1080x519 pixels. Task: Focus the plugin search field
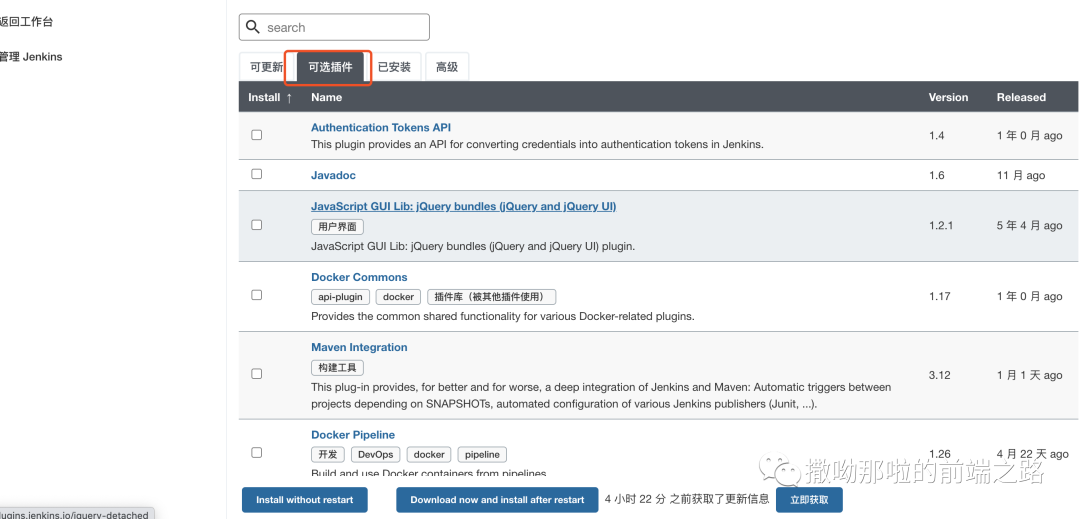(334, 28)
